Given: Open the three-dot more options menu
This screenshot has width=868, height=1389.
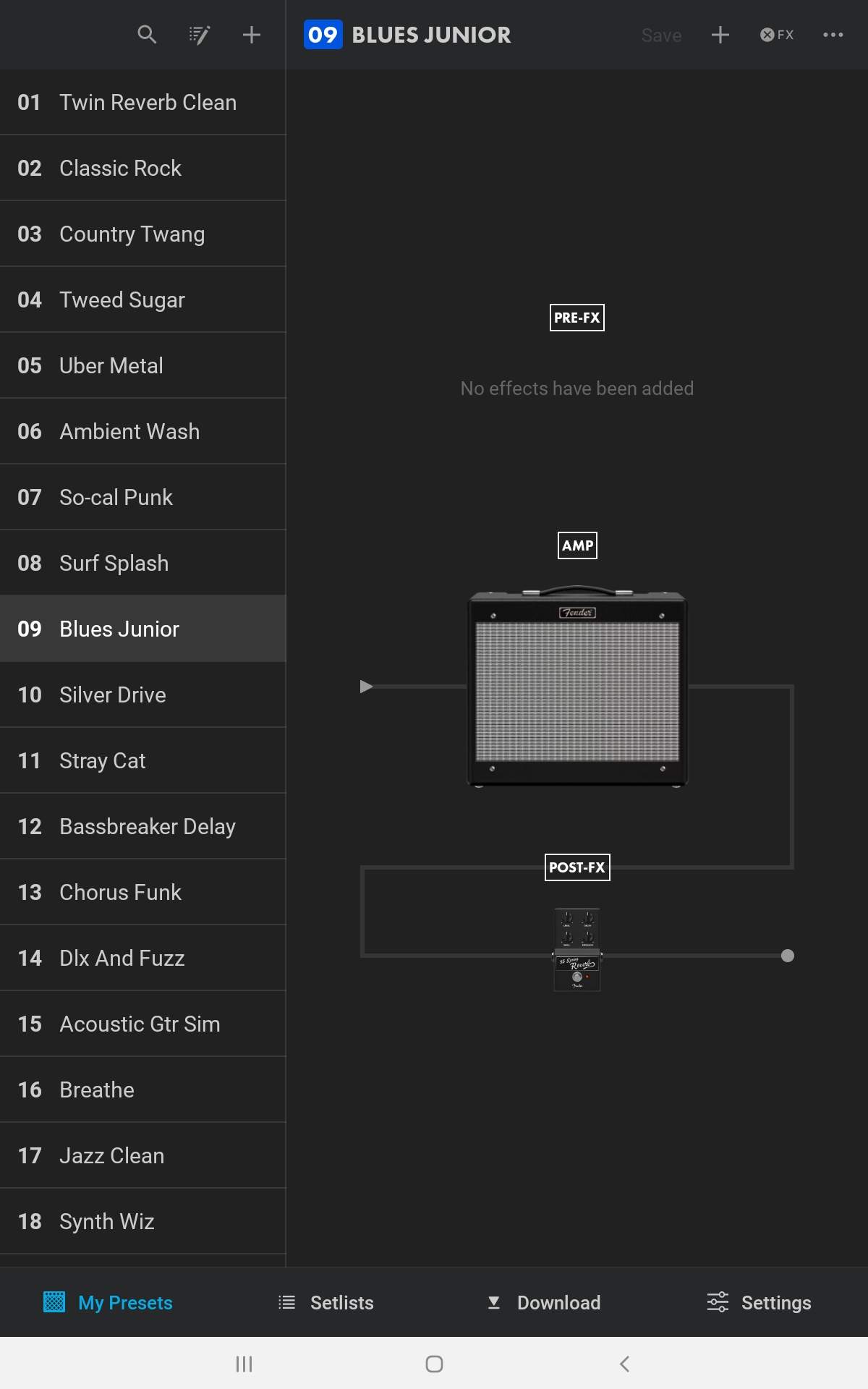Looking at the screenshot, I should (833, 35).
